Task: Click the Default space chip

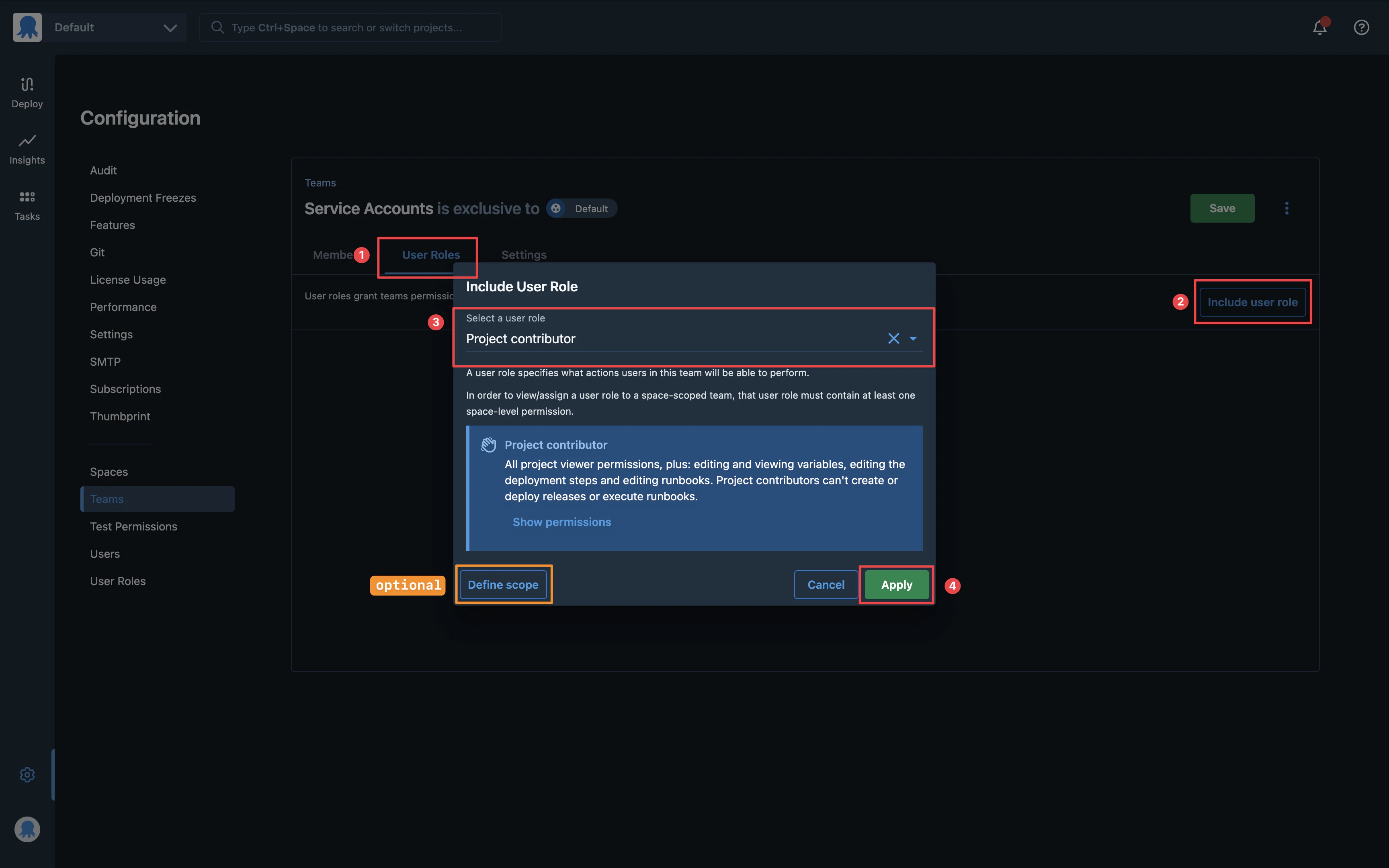Action: (x=582, y=209)
